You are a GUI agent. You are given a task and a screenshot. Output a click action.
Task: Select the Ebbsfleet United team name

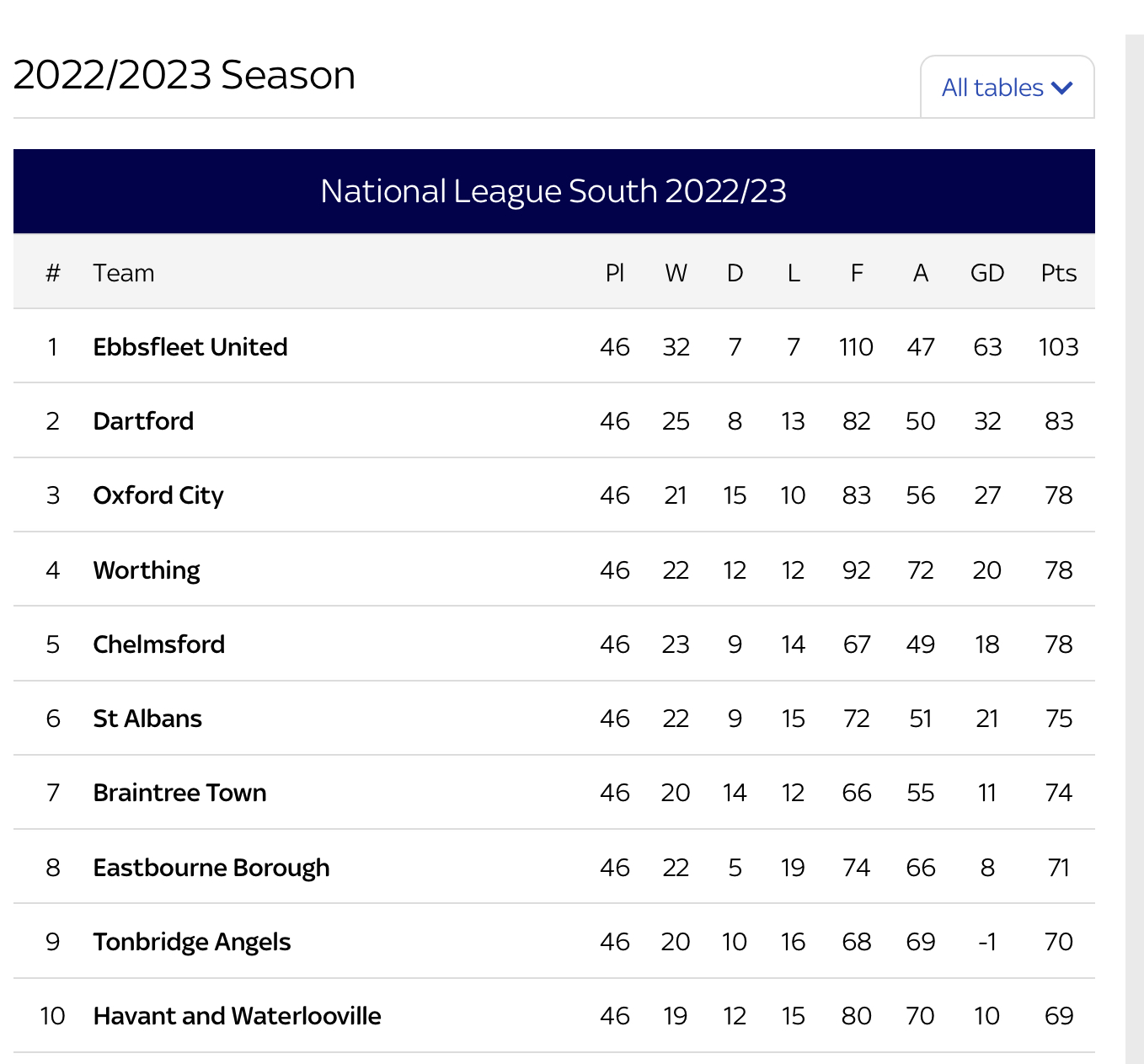pos(190,346)
